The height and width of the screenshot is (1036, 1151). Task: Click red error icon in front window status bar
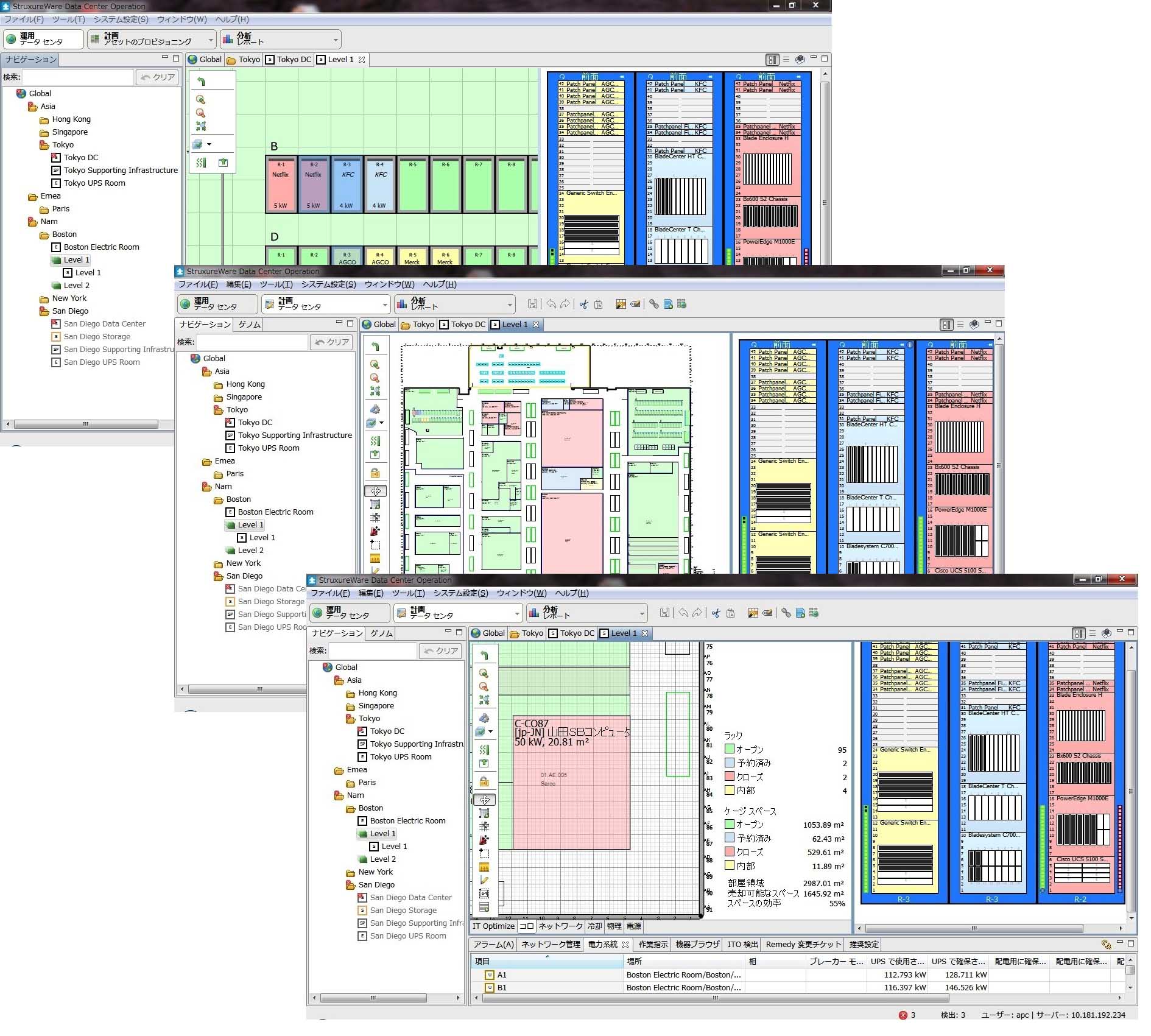903,1015
